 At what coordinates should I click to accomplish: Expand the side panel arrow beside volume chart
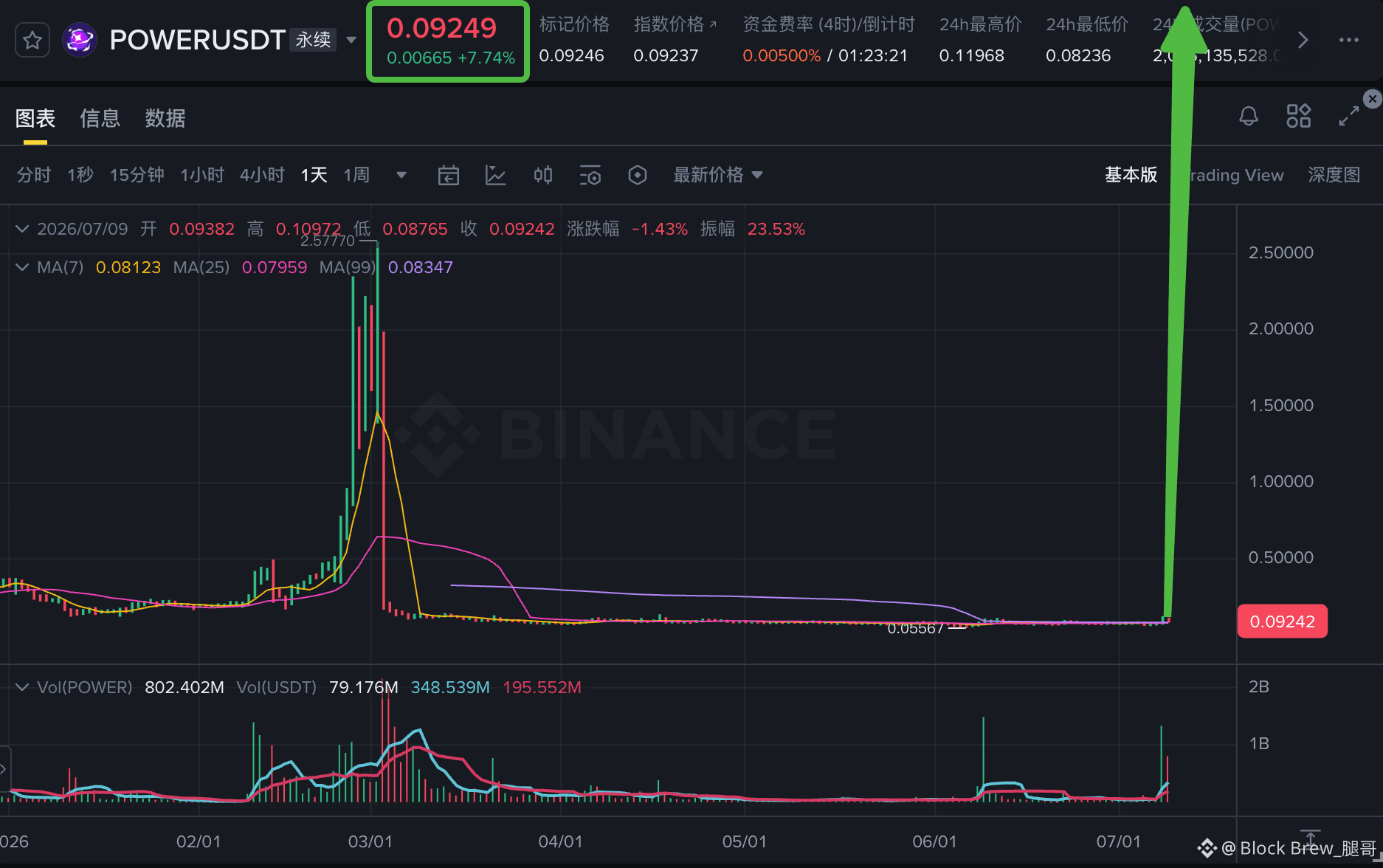tap(4, 770)
